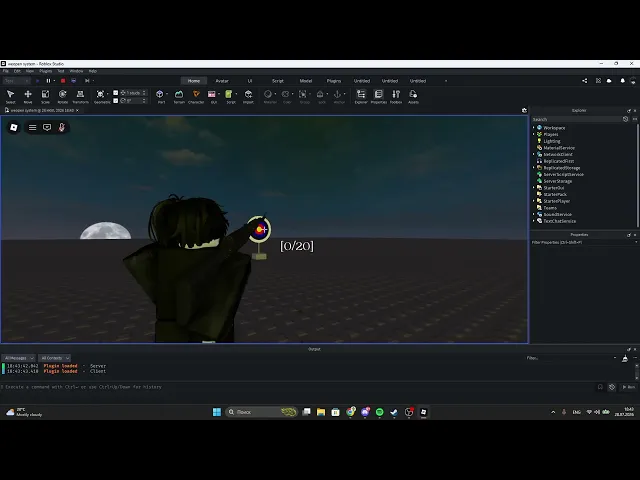Toggle the Explorer panel from the toolbar
This screenshot has height=480, width=640.
click(x=361, y=97)
